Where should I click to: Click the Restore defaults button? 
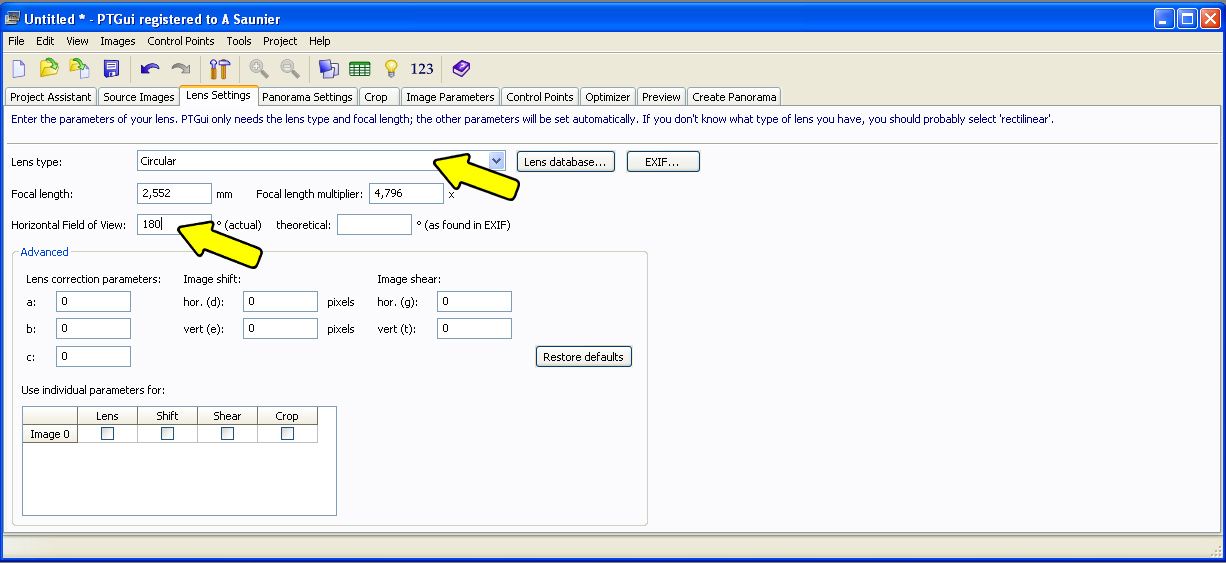coord(583,357)
